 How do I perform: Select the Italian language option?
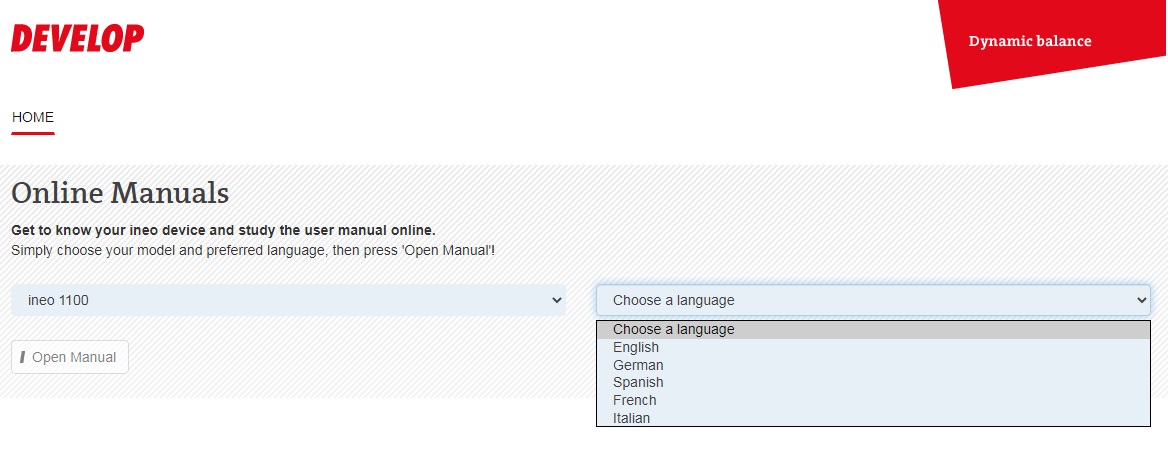[631, 418]
